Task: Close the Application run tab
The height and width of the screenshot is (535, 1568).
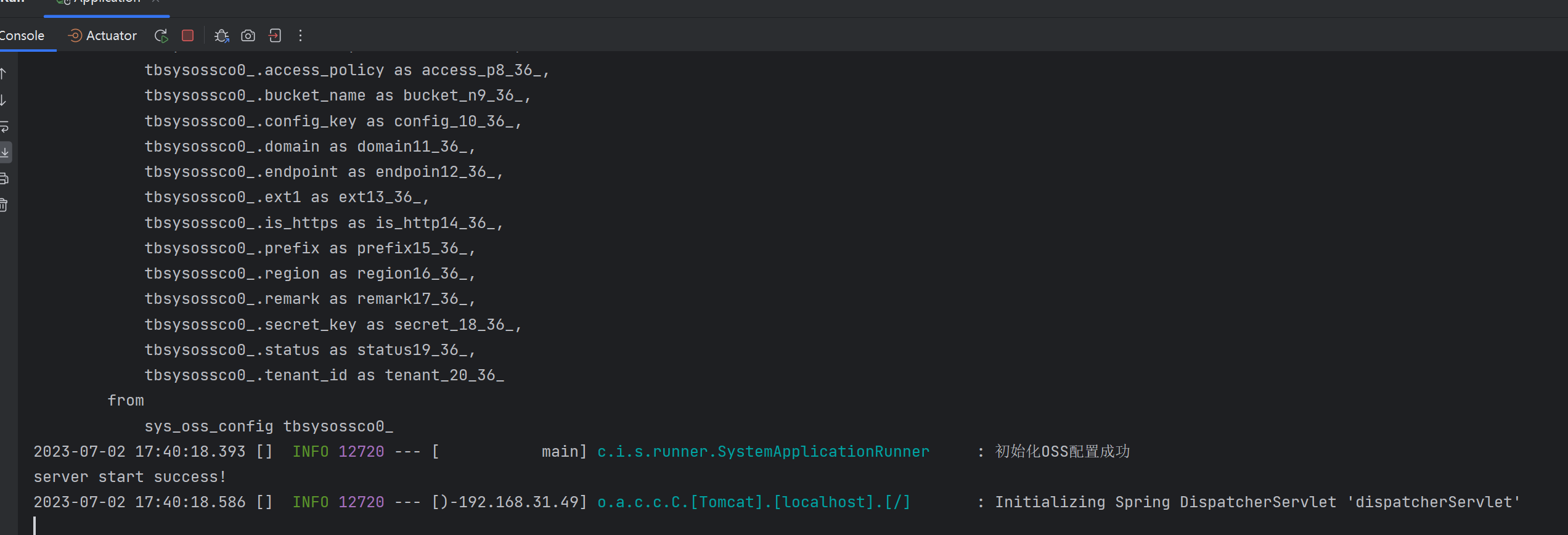Action: click(x=156, y=2)
